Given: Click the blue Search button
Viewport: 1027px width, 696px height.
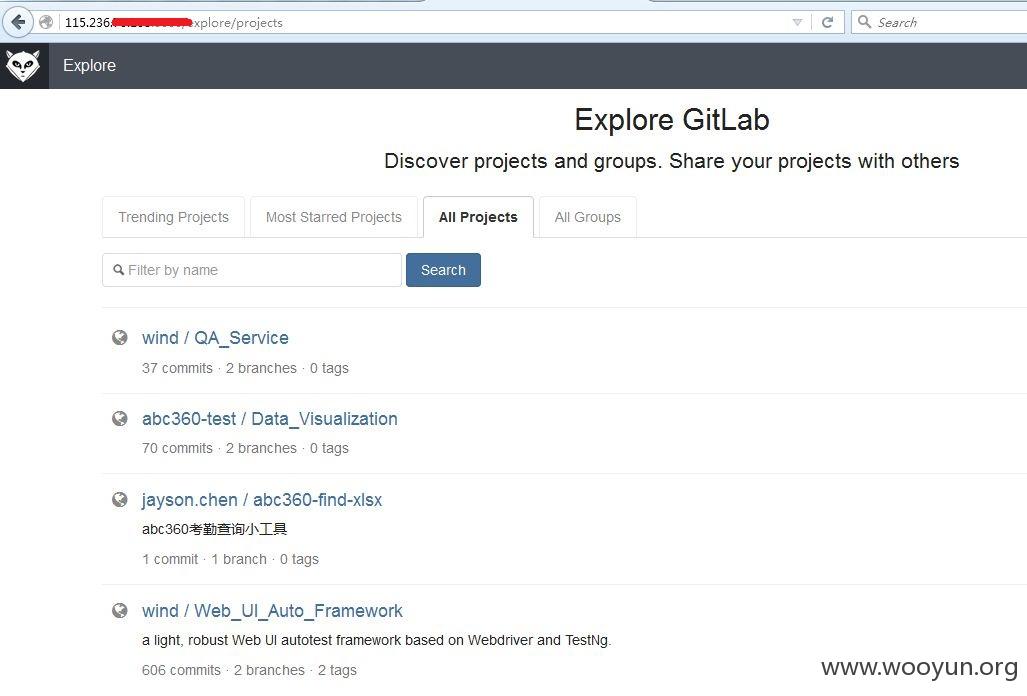Looking at the screenshot, I should [x=443, y=270].
